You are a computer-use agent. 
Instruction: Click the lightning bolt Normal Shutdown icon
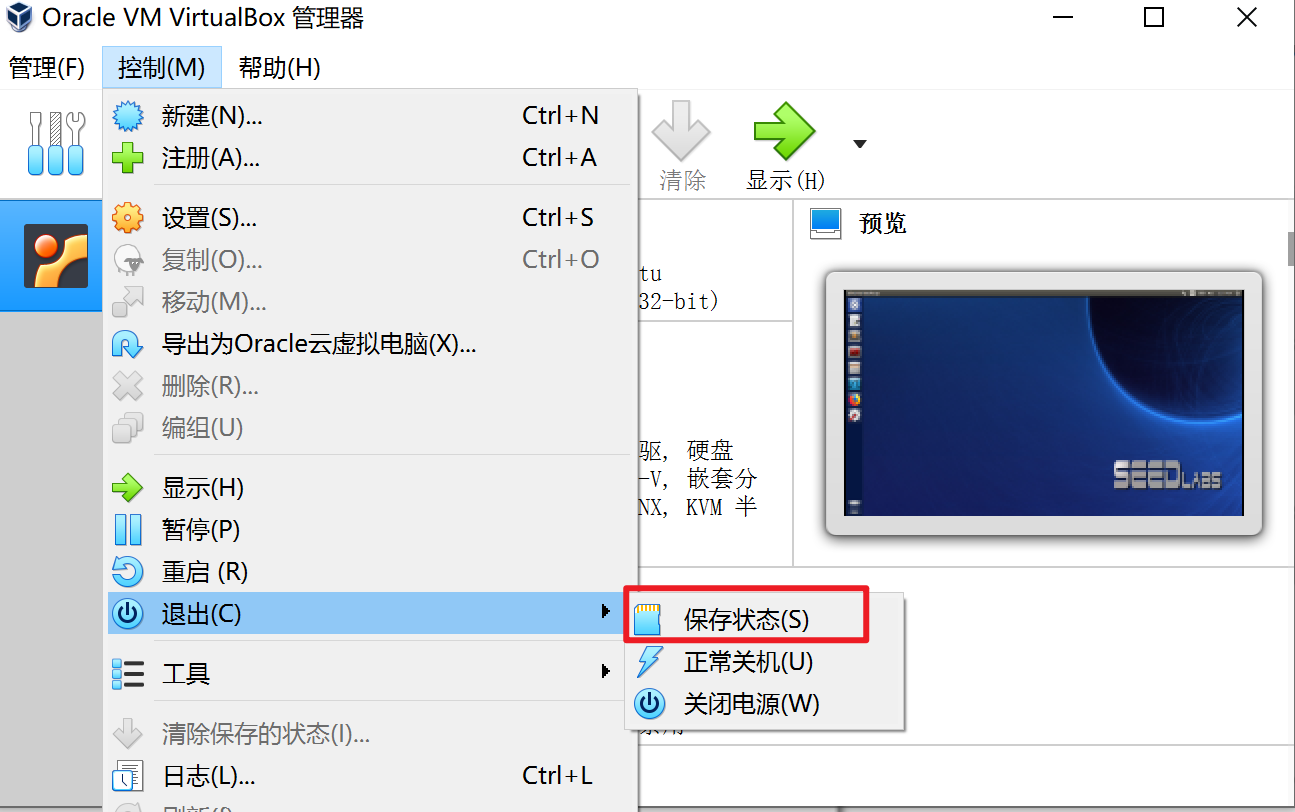pyautogui.click(x=649, y=662)
